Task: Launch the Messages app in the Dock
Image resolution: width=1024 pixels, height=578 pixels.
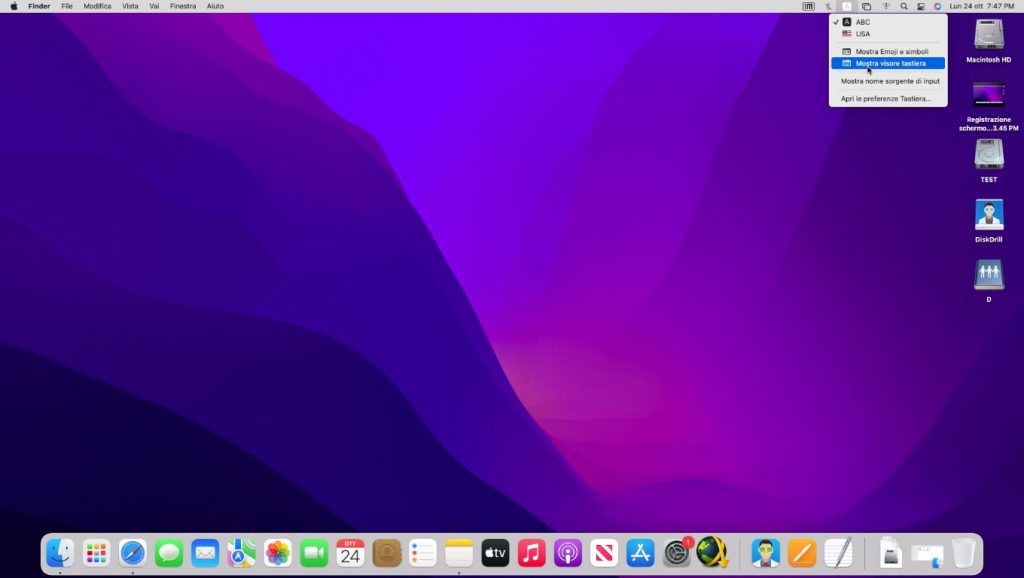Action: 169,552
